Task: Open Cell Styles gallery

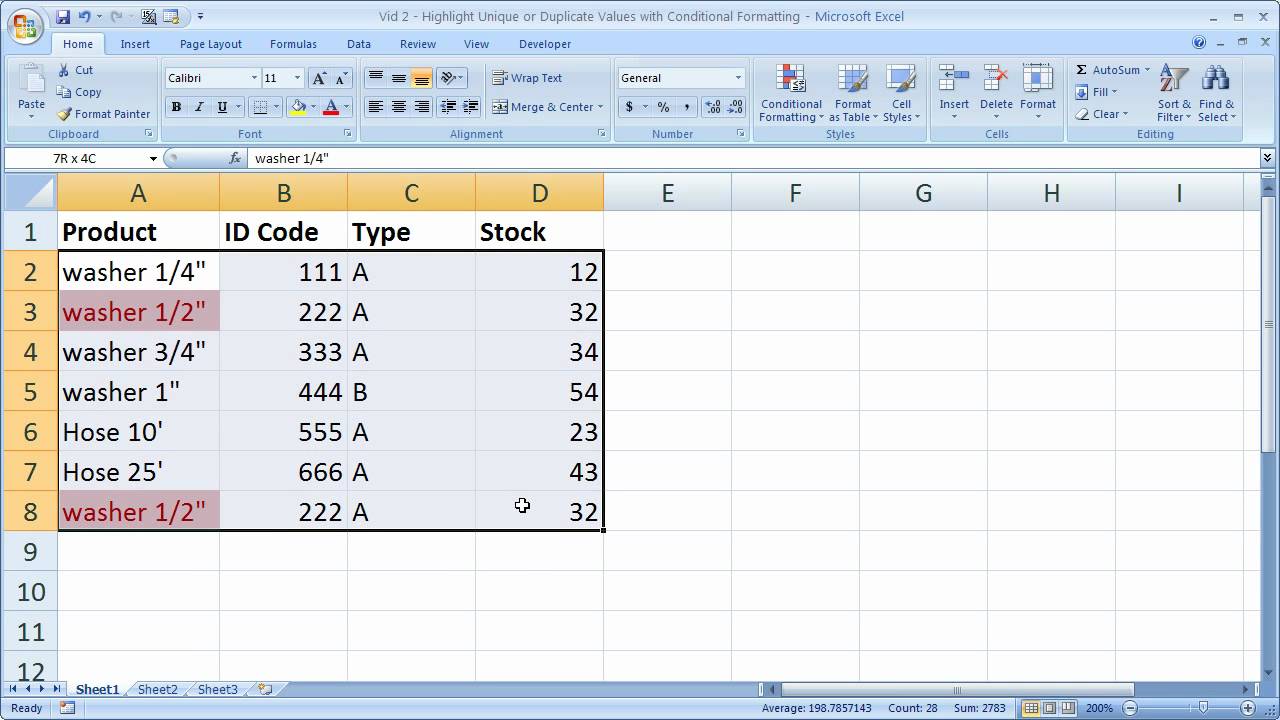Action: coord(901,93)
